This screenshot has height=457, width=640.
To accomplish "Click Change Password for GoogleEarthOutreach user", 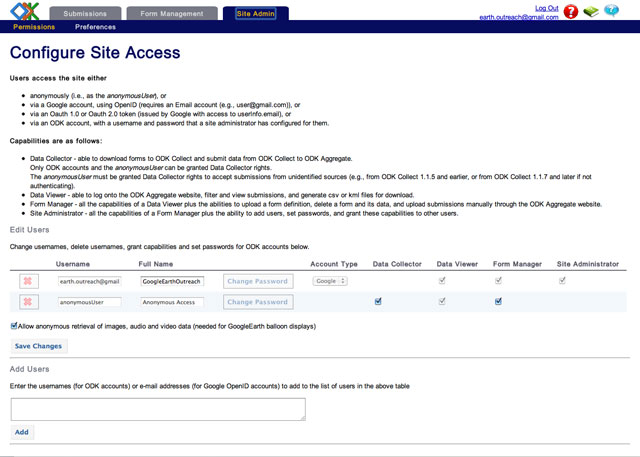I will click(257, 282).
